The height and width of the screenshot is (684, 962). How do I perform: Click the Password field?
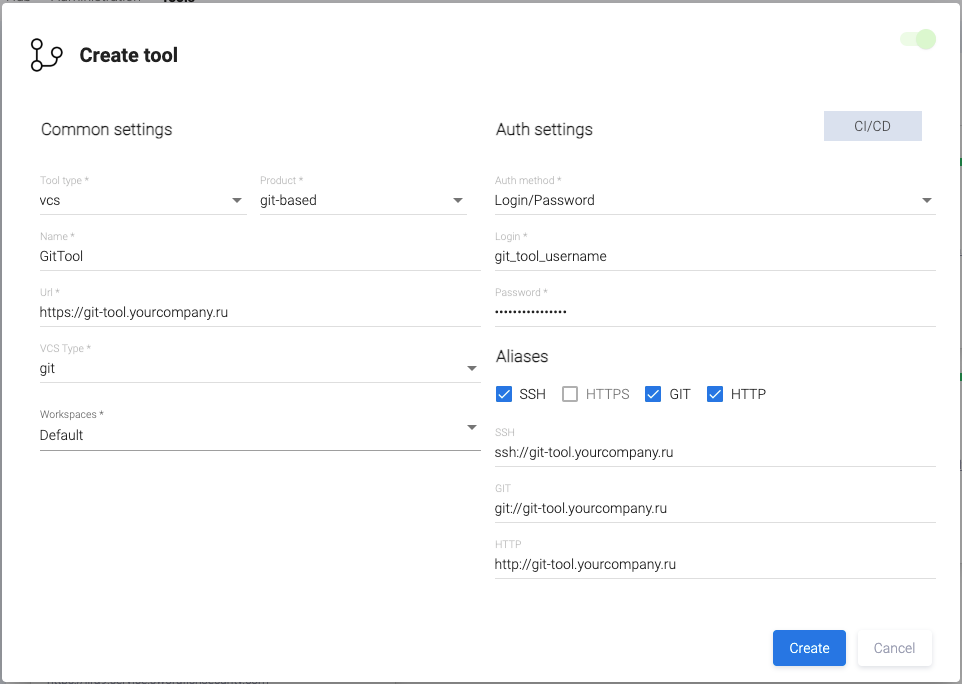(x=714, y=312)
